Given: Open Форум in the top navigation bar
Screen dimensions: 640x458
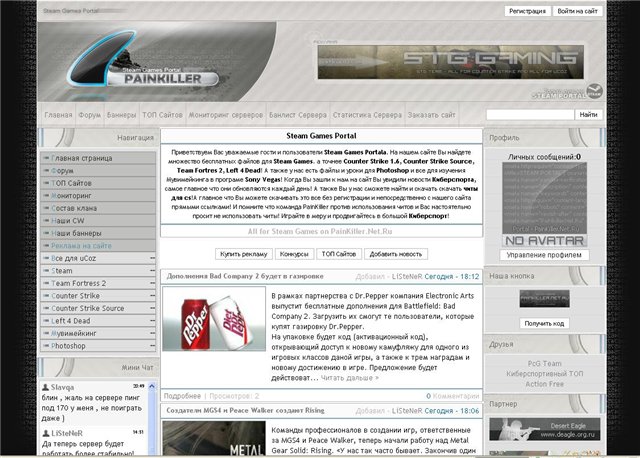Looking at the screenshot, I should [91, 115].
